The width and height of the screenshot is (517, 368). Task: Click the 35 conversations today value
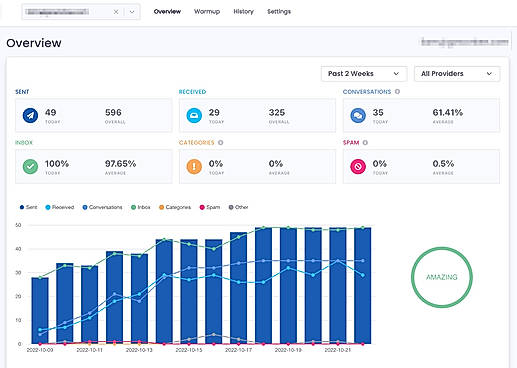(378, 112)
